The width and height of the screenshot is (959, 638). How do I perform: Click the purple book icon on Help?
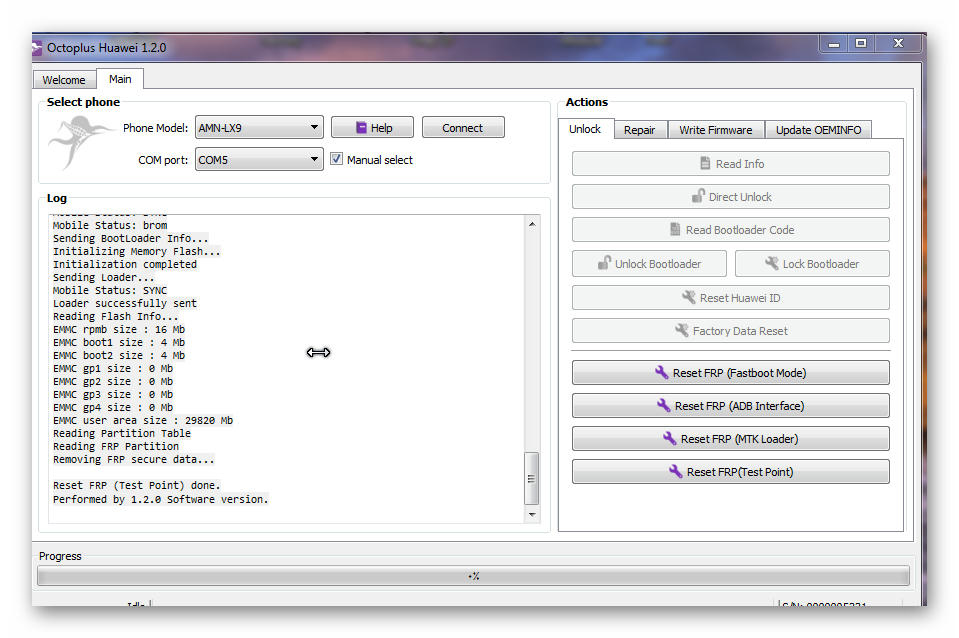pos(361,128)
